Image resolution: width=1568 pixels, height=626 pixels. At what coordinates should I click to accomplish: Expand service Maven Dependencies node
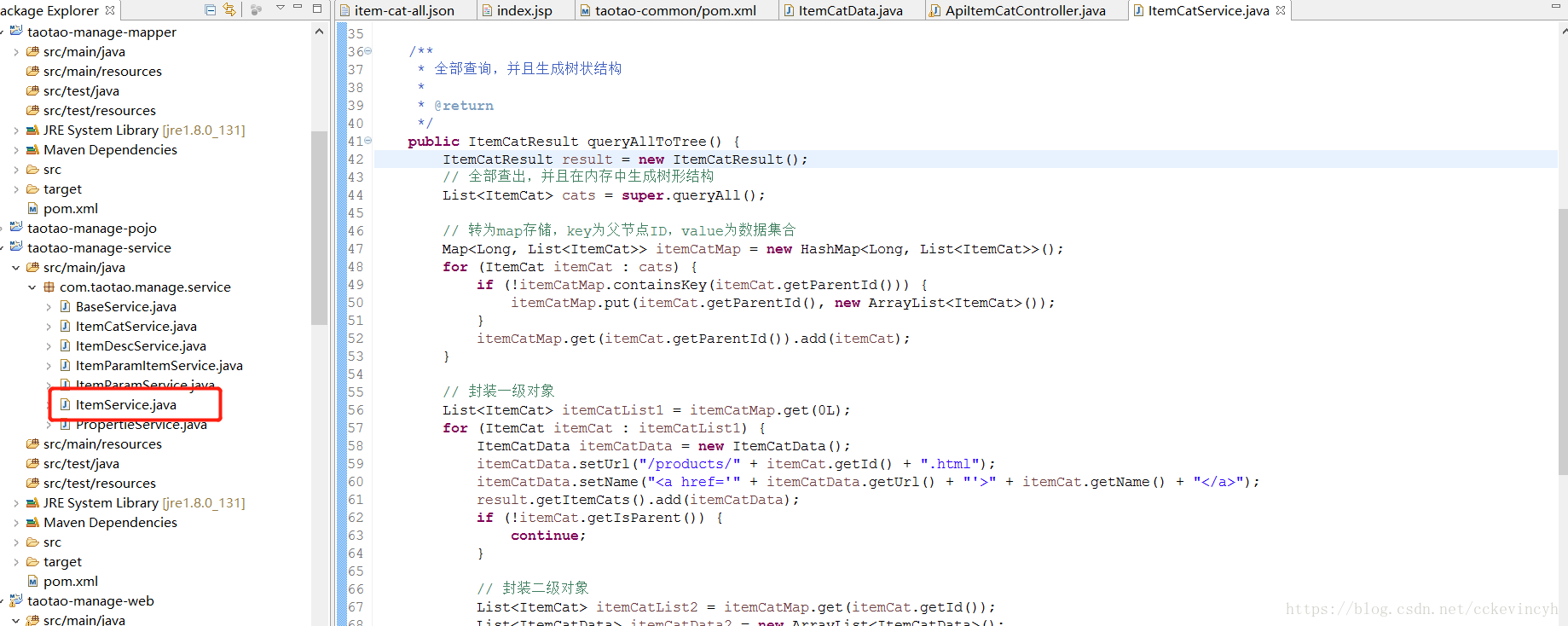click(x=15, y=523)
